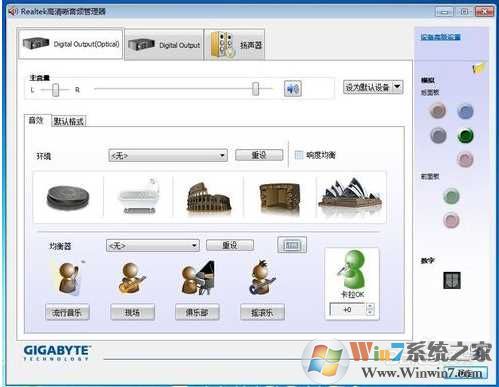Screen dimensions: 499x387
Task: Choose the Sydney Opera House environment preset
Action: pyautogui.click(x=350, y=194)
